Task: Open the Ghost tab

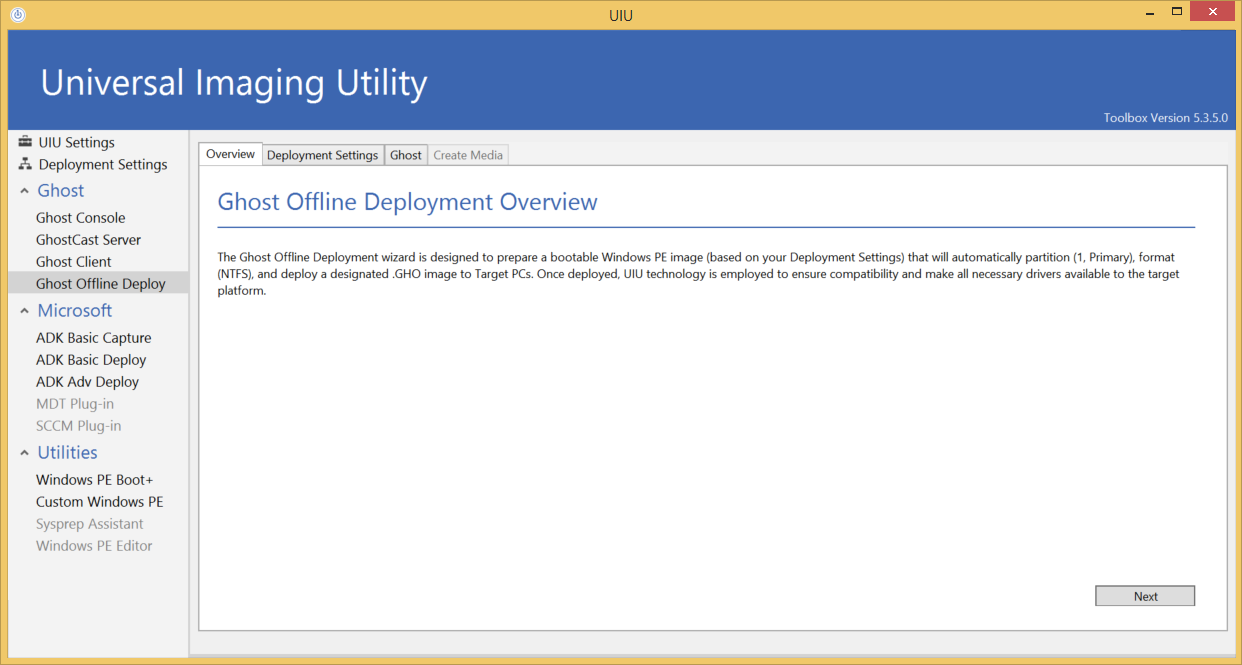Action: click(x=406, y=155)
